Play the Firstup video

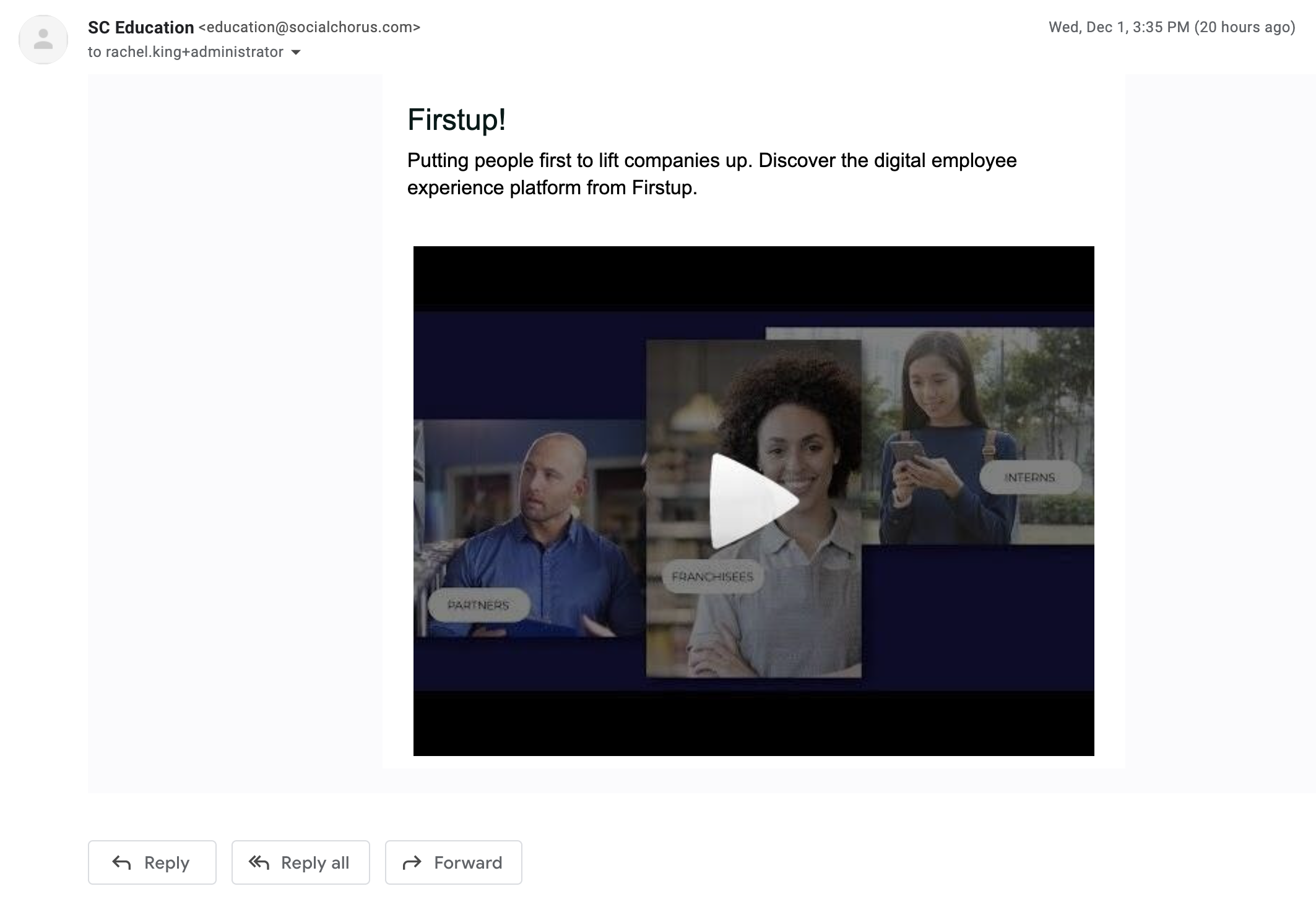pyautogui.click(x=753, y=501)
